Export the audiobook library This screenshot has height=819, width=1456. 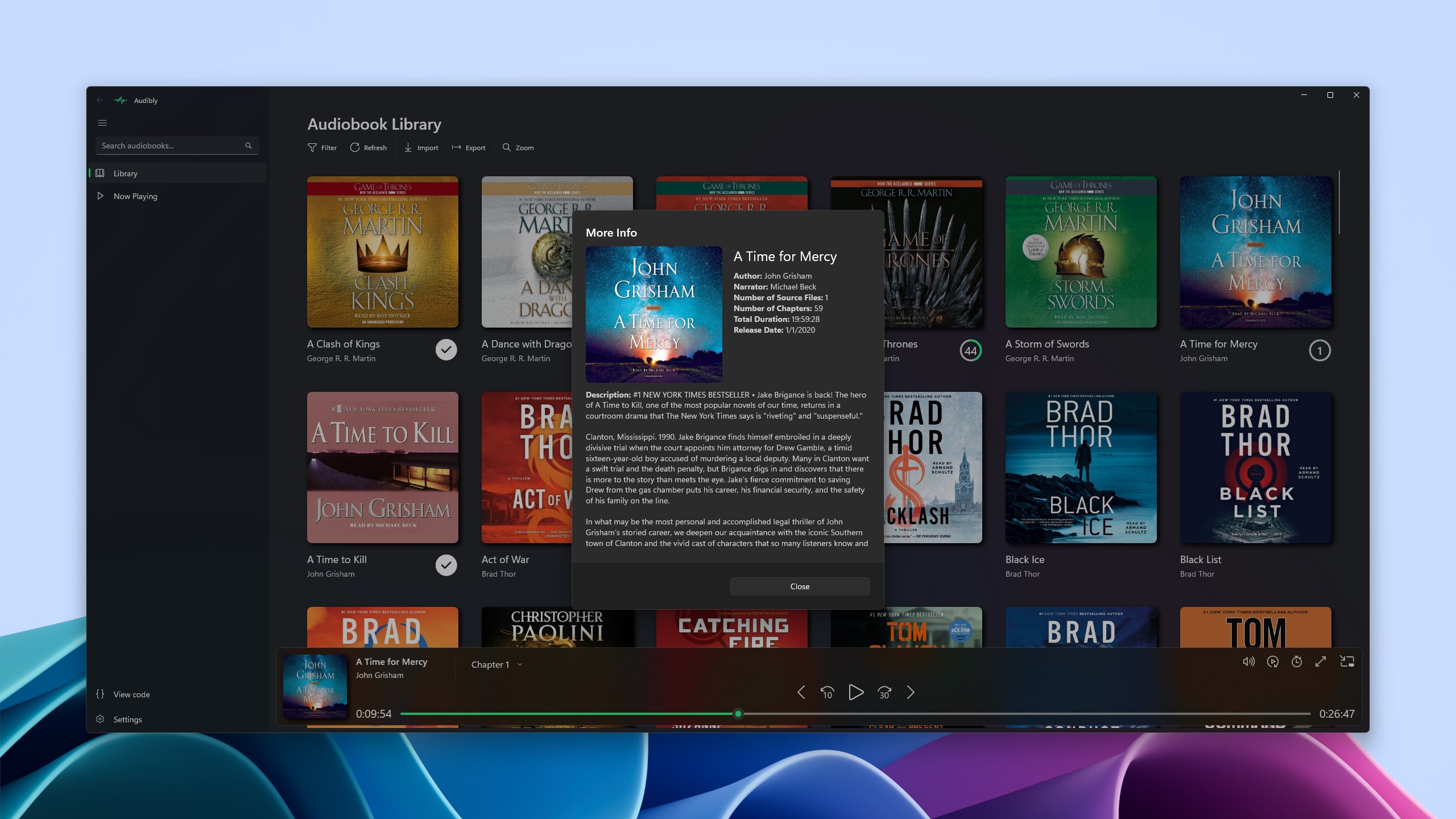(x=468, y=147)
